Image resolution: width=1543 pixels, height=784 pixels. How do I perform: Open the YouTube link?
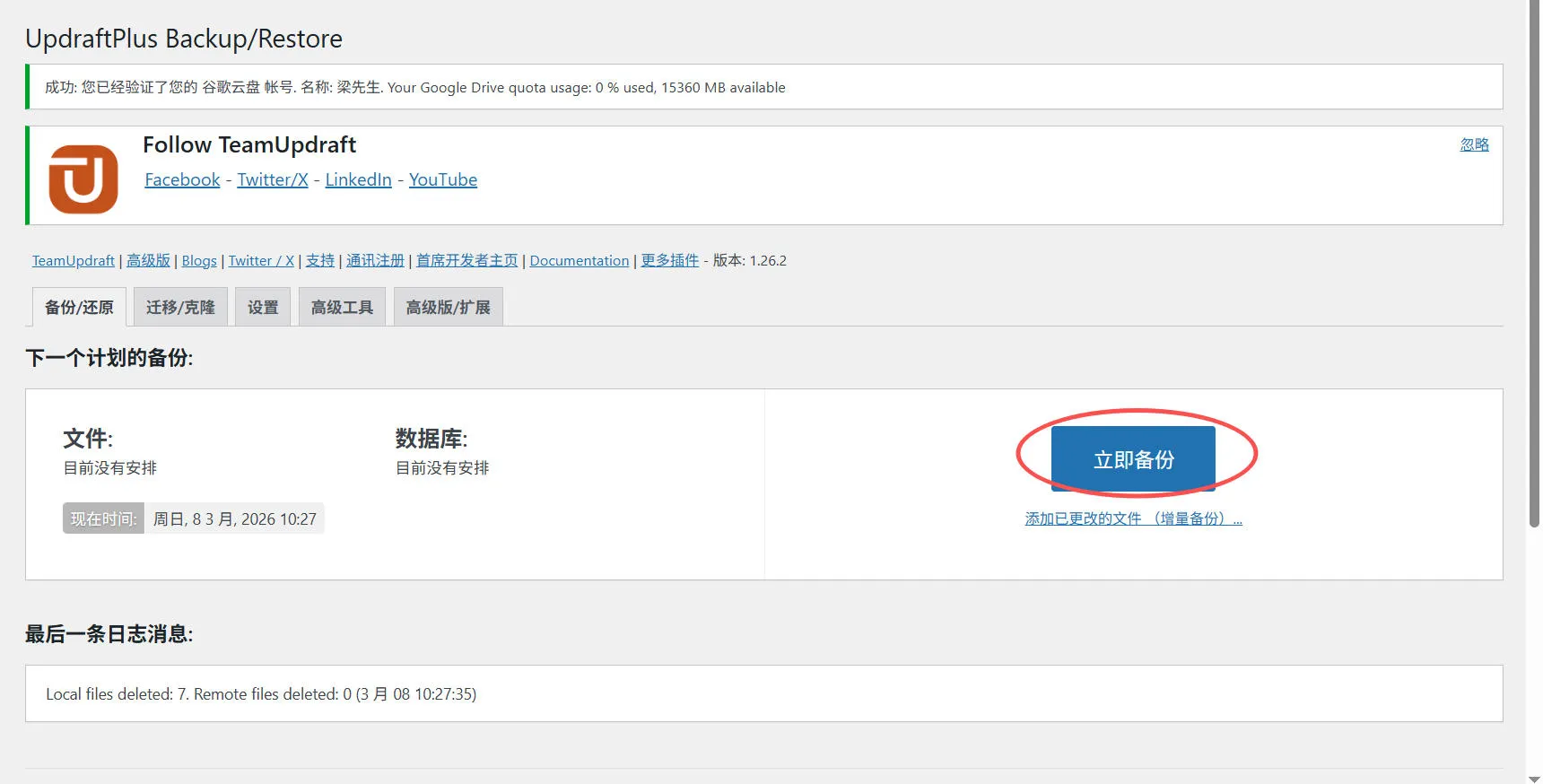click(442, 179)
